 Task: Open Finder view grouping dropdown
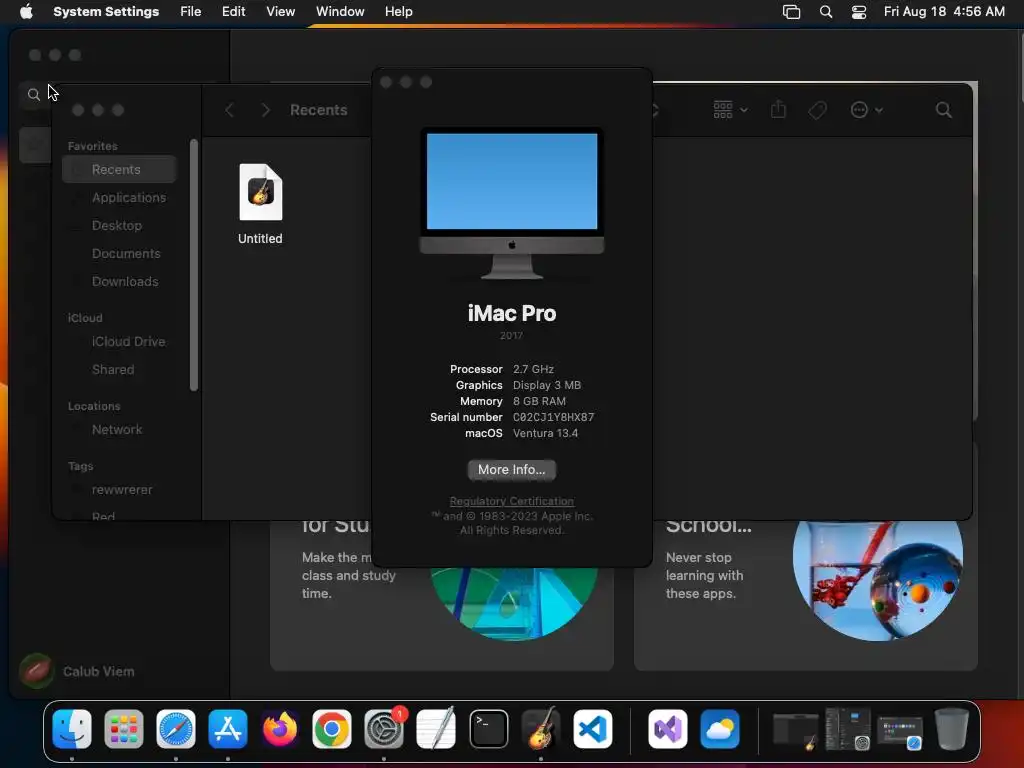tap(730, 110)
